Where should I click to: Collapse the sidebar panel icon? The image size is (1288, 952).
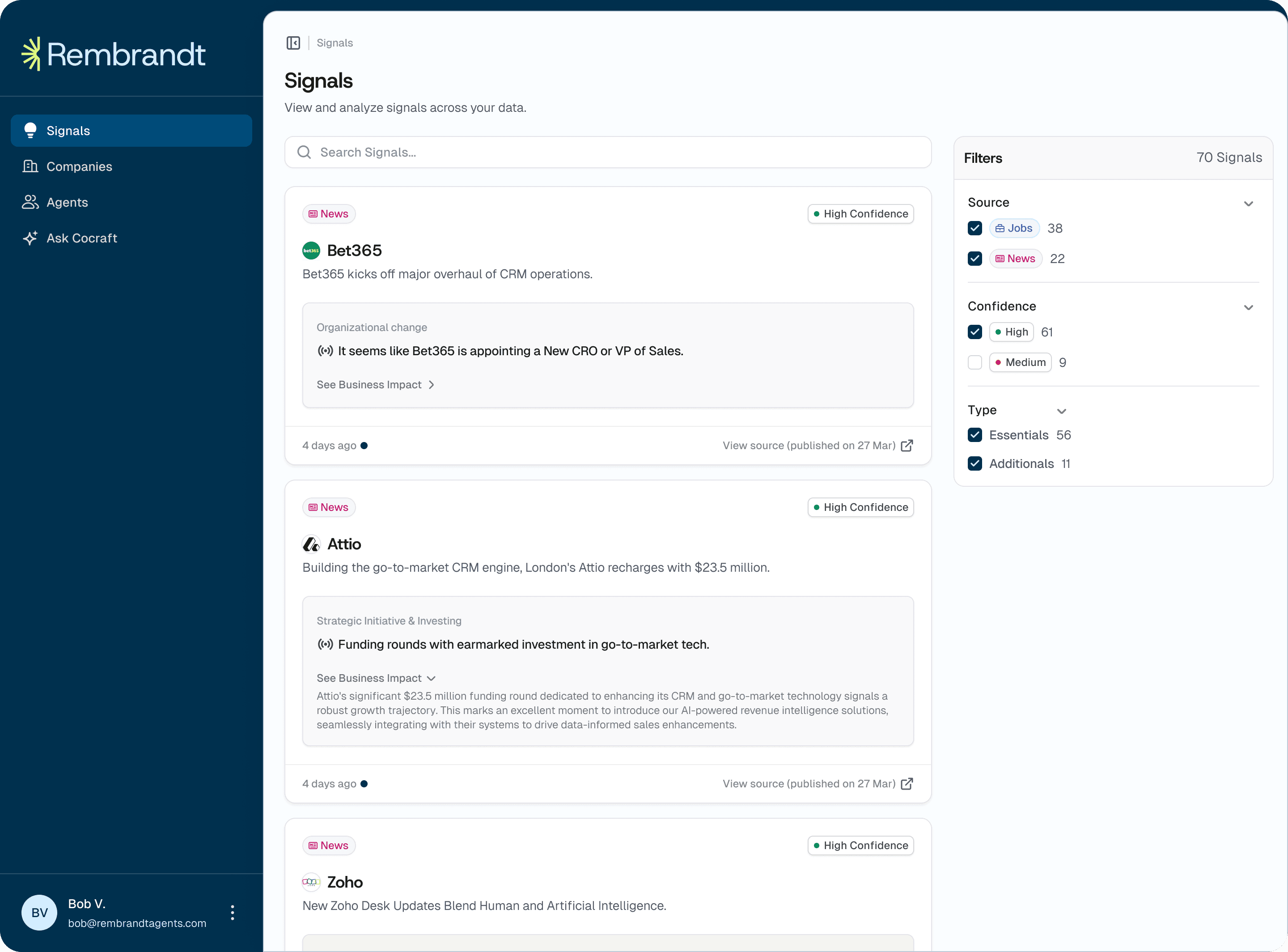coord(293,42)
